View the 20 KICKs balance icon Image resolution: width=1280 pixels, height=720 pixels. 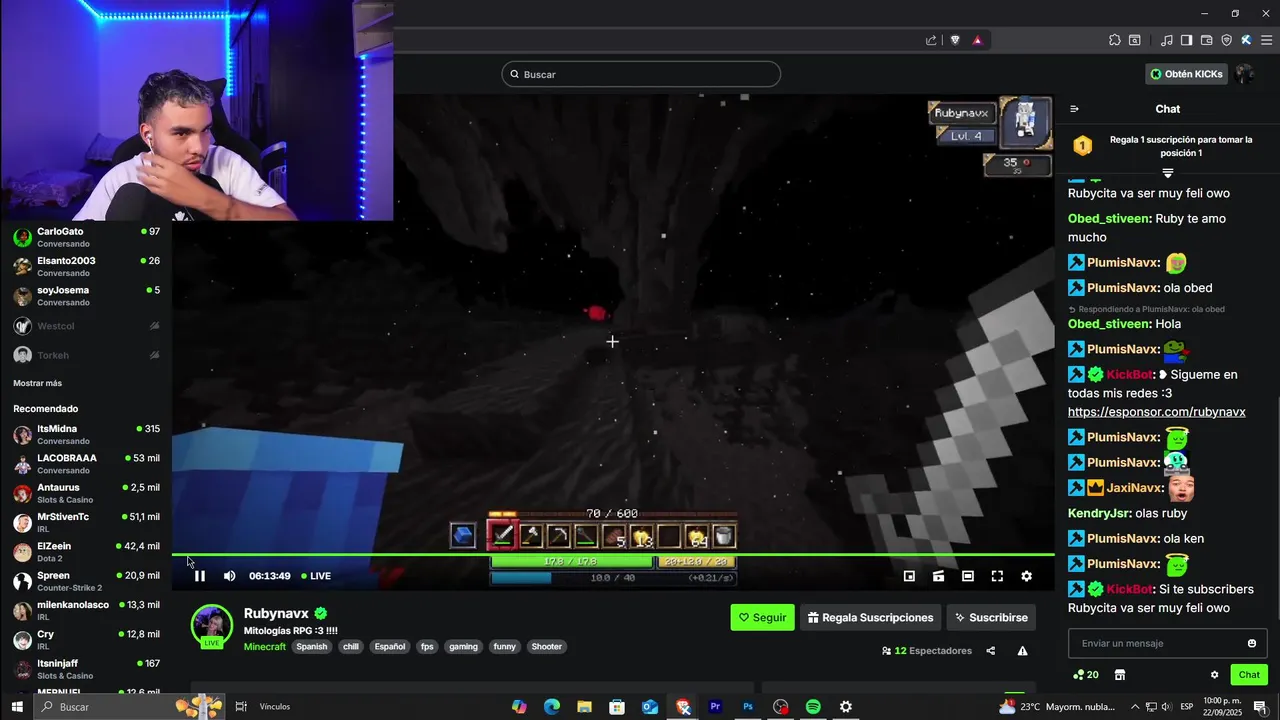1086,675
